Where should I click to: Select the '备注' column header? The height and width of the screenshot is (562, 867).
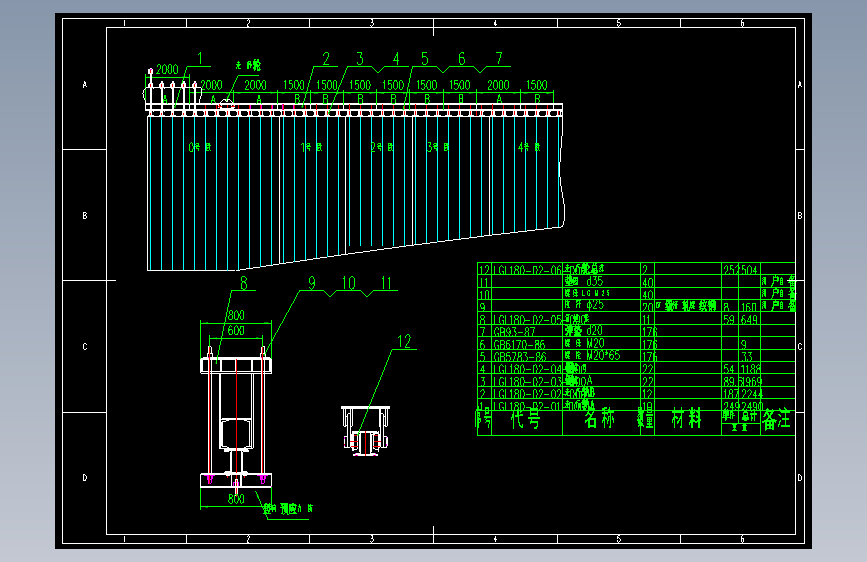point(776,420)
